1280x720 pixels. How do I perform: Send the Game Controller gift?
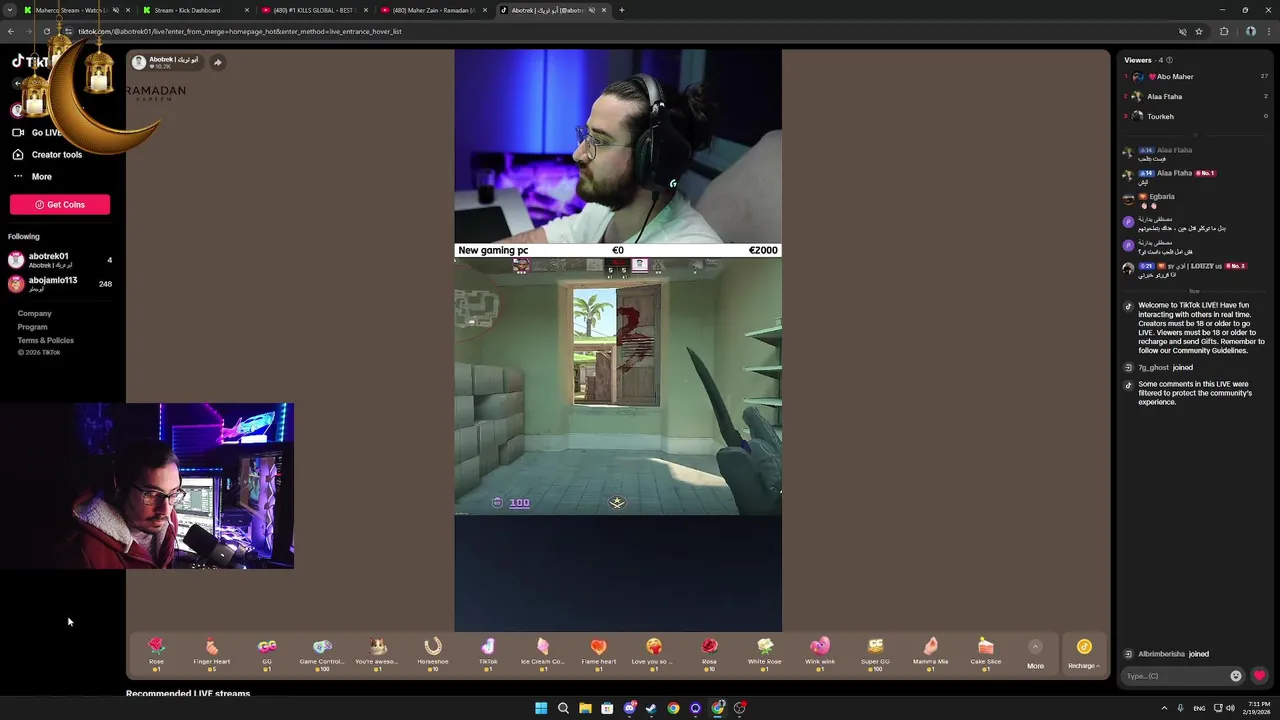(x=322, y=653)
